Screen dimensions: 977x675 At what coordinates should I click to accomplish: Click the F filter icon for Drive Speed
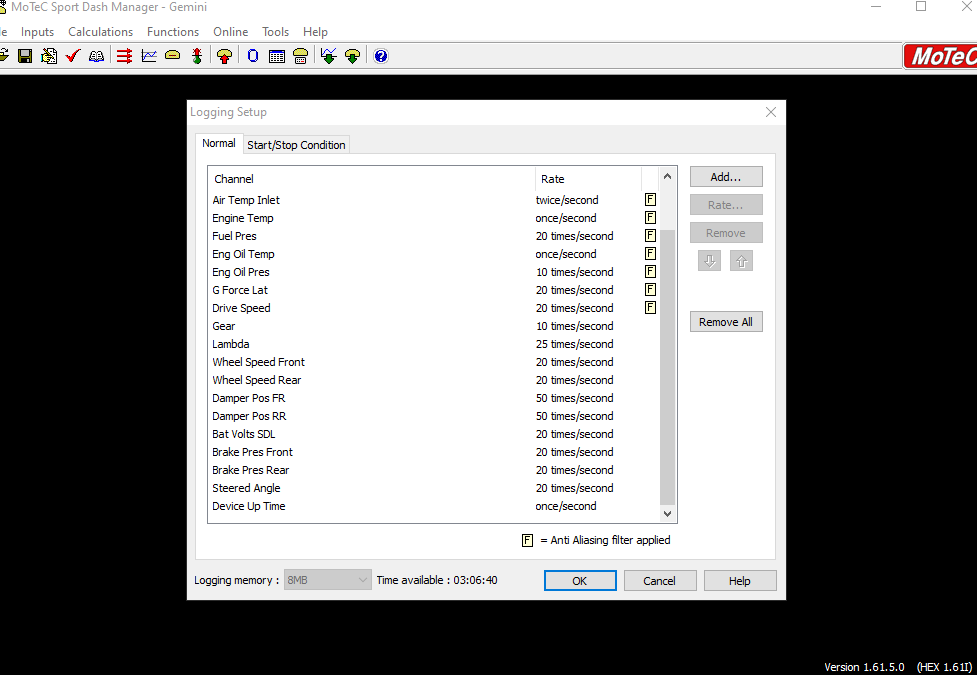(650, 308)
